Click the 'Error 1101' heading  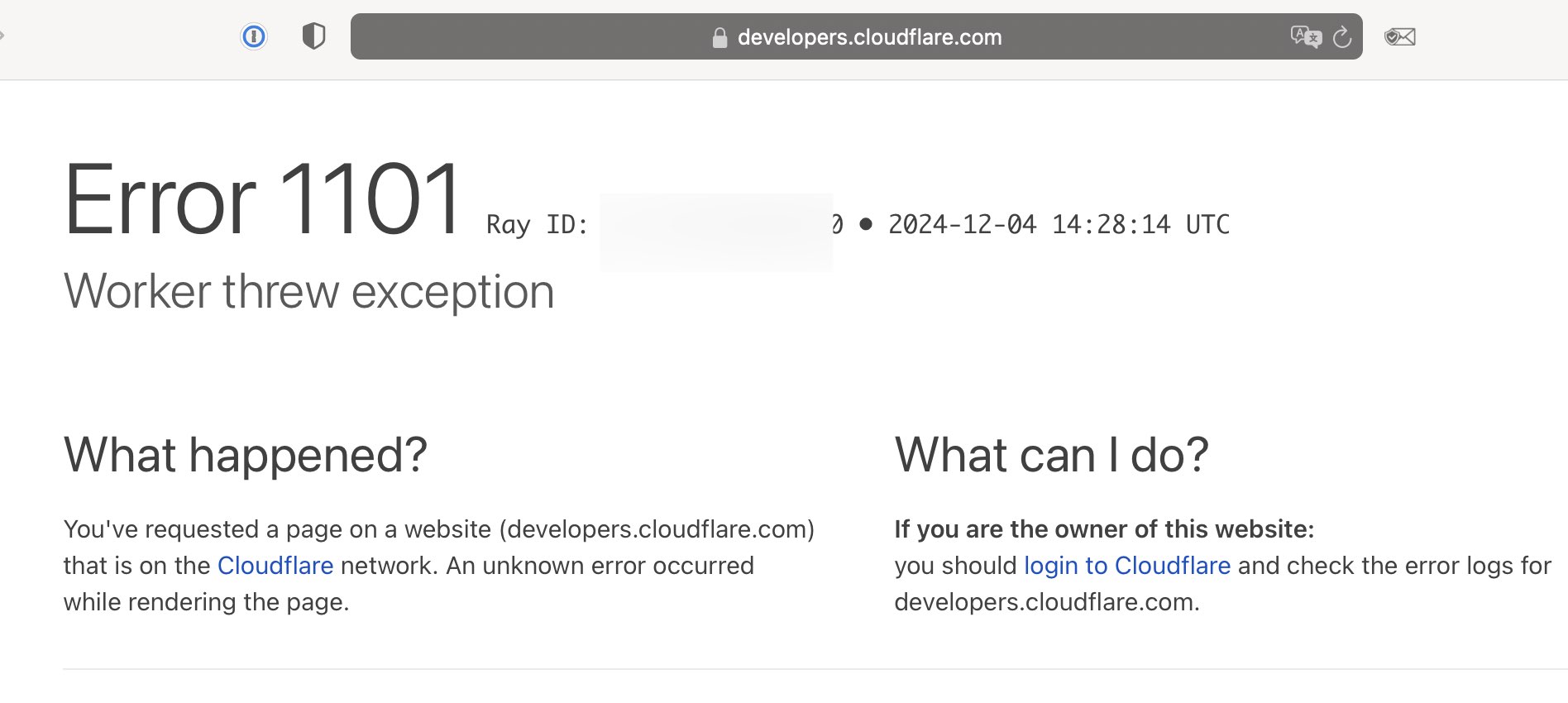click(x=262, y=199)
